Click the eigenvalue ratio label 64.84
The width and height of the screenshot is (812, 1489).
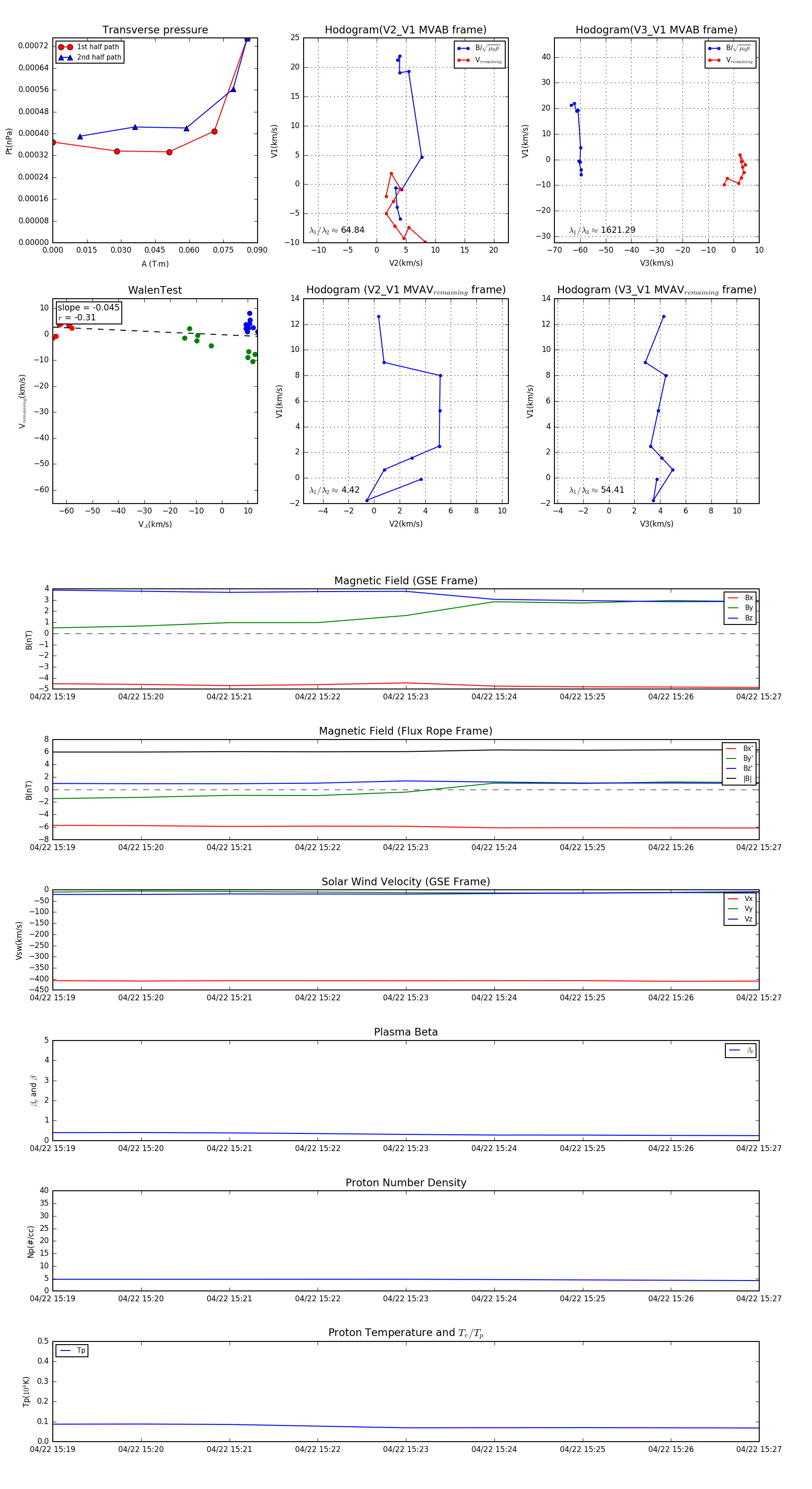[337, 230]
